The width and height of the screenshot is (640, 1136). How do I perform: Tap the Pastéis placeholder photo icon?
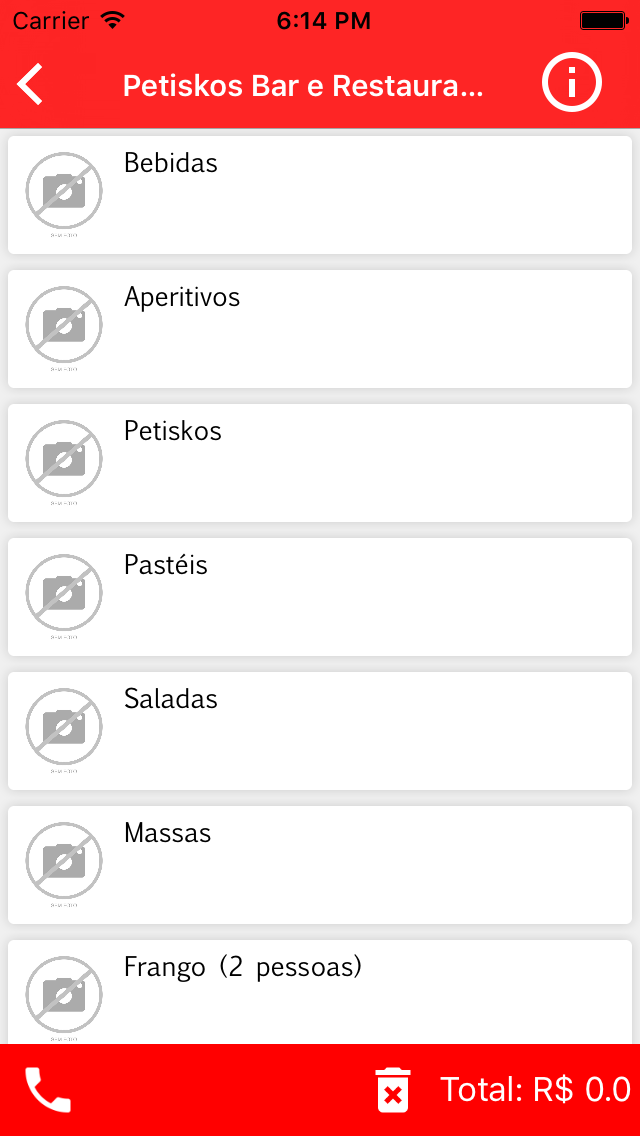point(64,593)
